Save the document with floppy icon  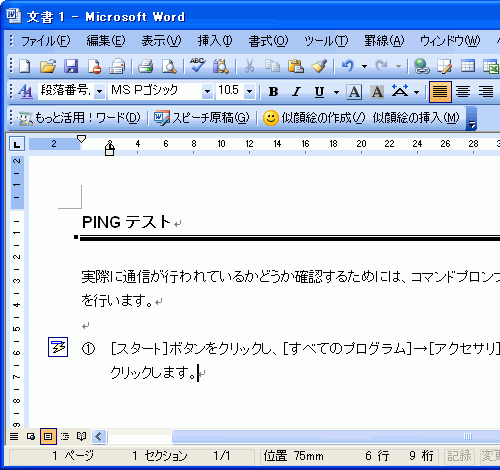point(71,66)
